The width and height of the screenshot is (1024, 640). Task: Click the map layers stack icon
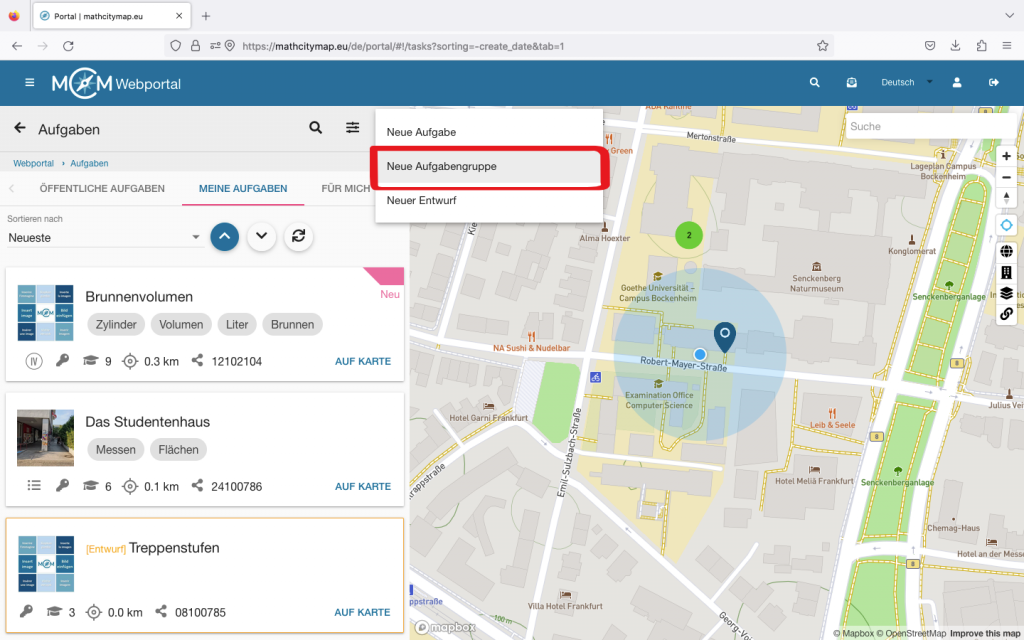[1007, 293]
